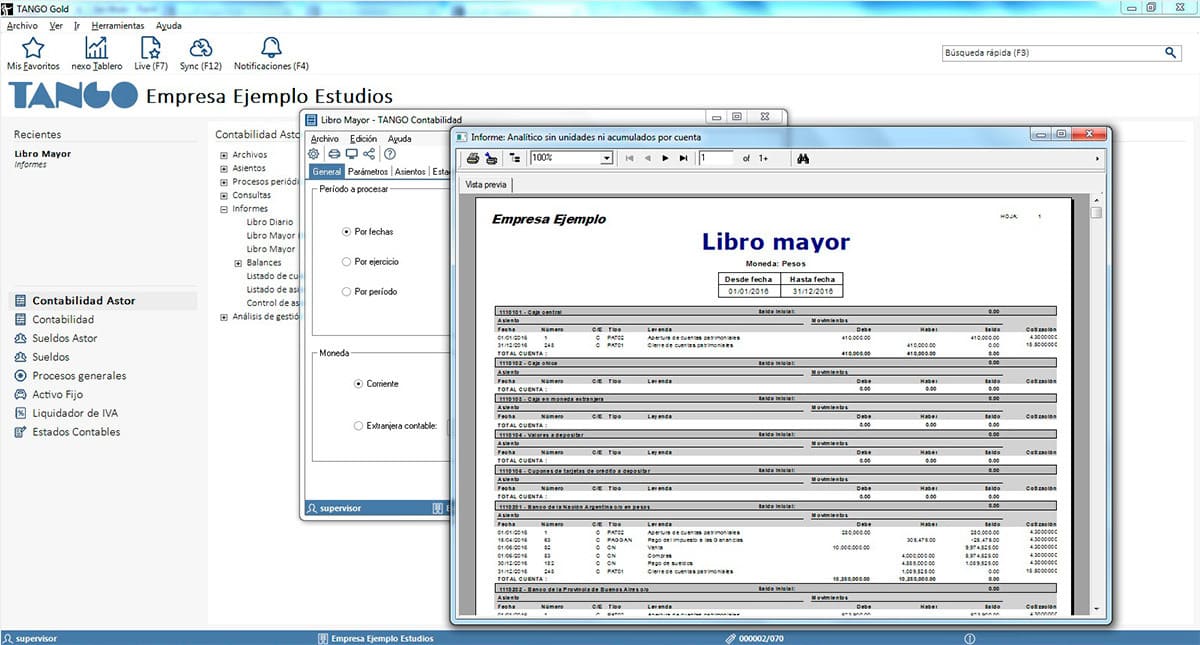Open Contabilidad module in sidebar
The width and height of the screenshot is (1200, 645).
point(63,319)
